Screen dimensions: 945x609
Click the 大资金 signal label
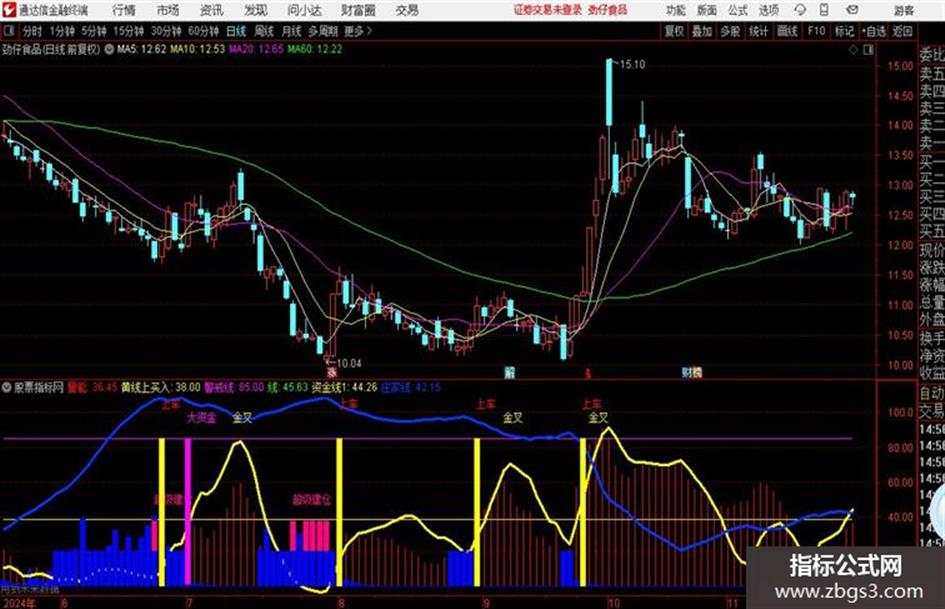pyautogui.click(x=201, y=417)
